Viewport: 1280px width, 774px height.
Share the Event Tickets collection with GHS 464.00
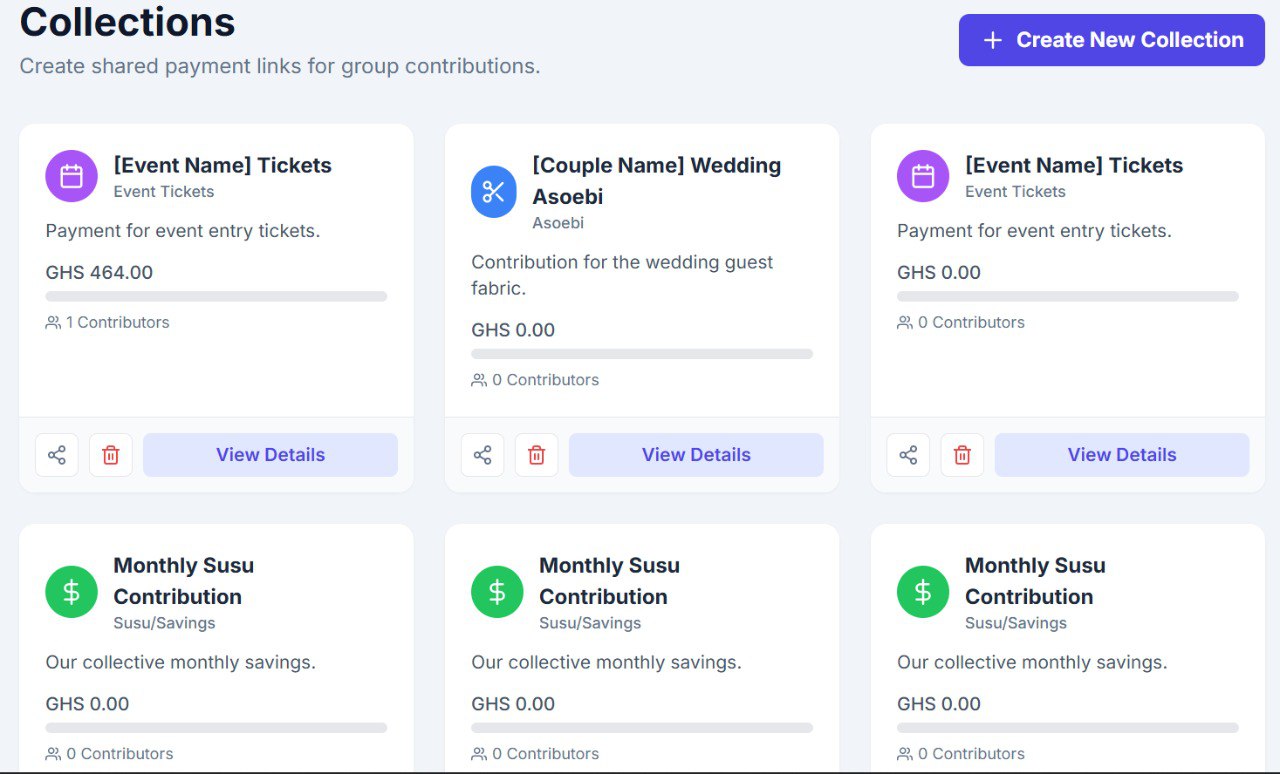click(57, 455)
